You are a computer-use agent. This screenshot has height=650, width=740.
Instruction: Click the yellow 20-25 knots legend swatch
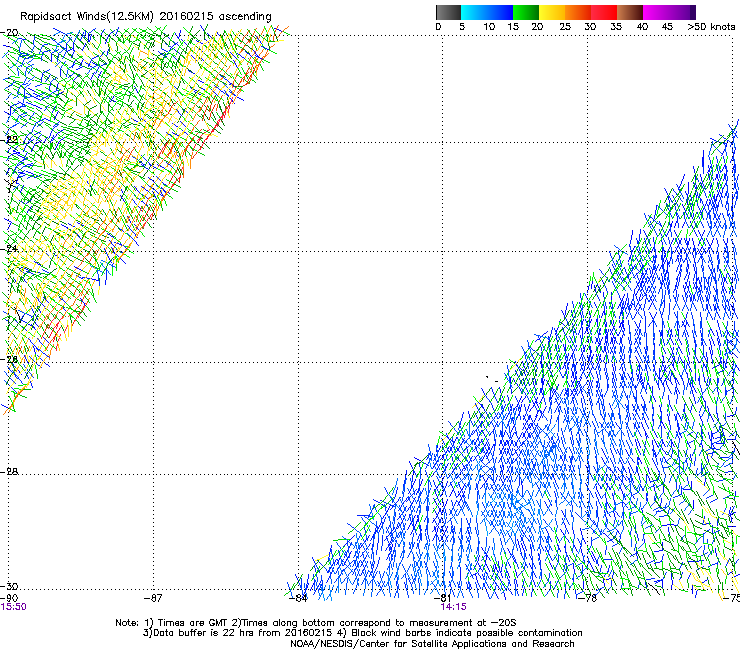pos(552,12)
